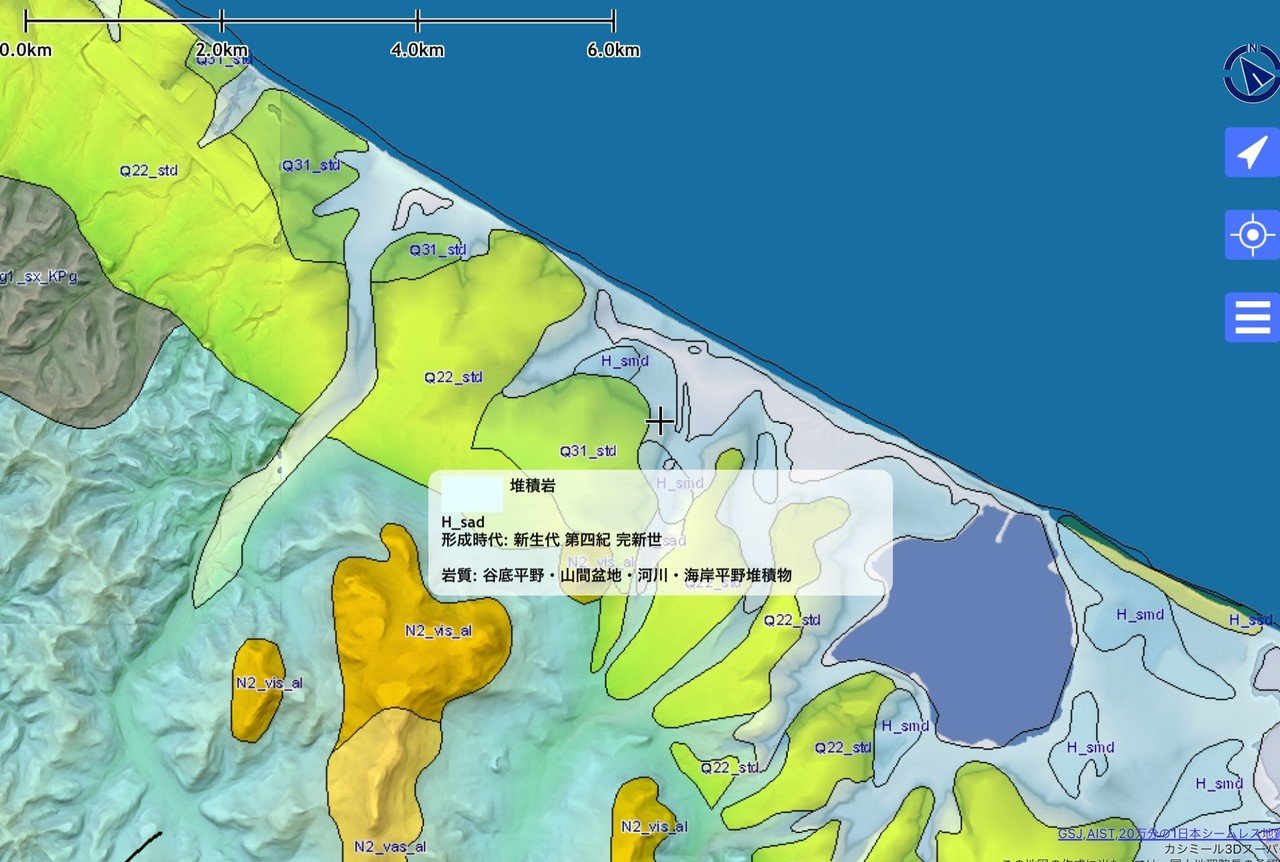The width and height of the screenshot is (1280, 862).
Task: Click the Q31_std label near the coastline
Action: (x=440, y=249)
